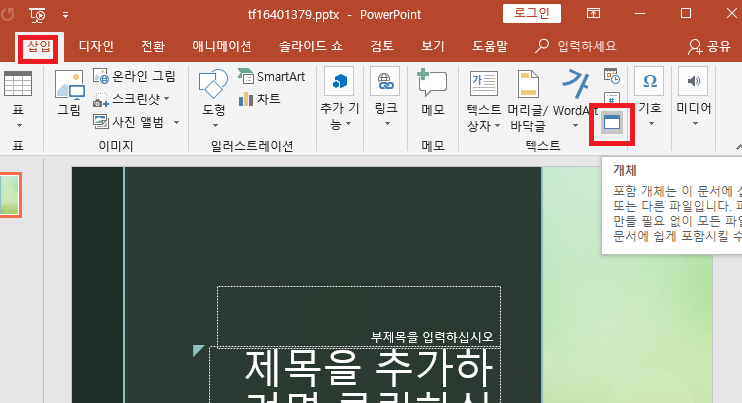Screen dimensions: 742x403
Task: Click the 추가 기능 add-ins icon
Action: pyautogui.click(x=339, y=81)
